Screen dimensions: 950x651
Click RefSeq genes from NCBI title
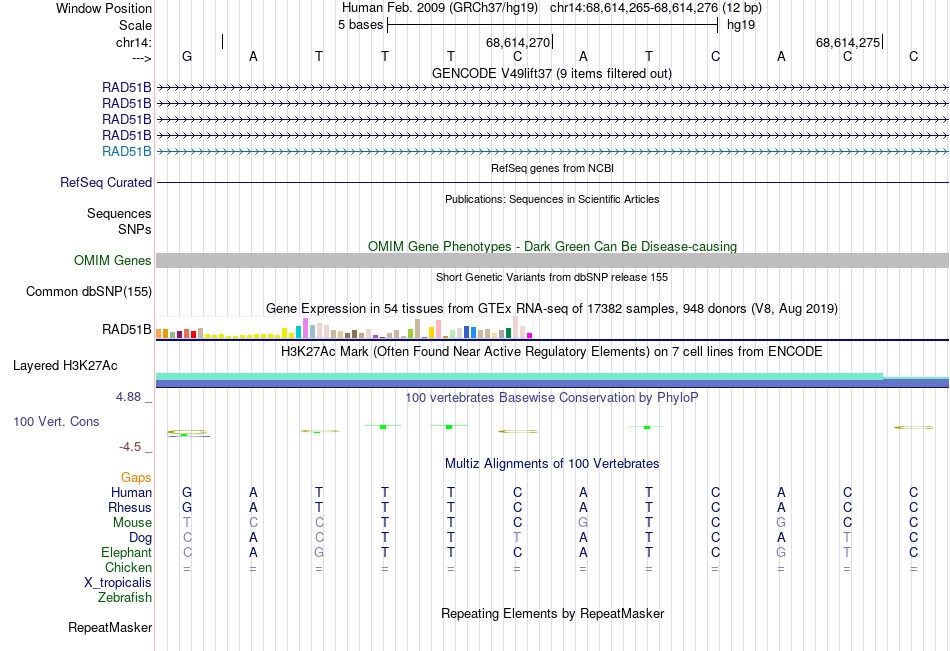552,168
